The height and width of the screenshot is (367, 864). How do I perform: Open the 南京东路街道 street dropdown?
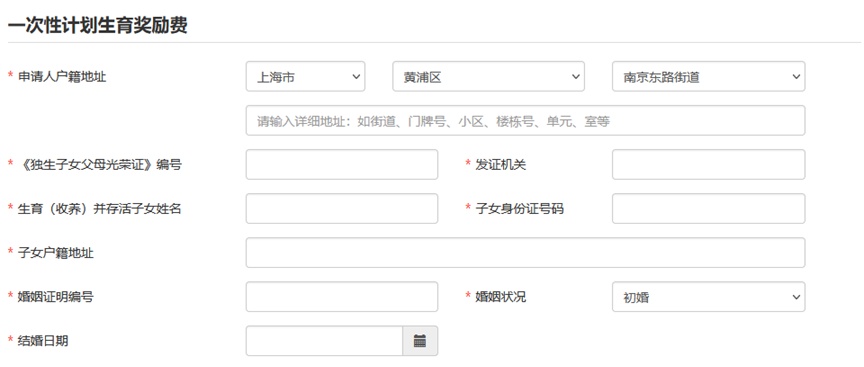click(x=708, y=77)
